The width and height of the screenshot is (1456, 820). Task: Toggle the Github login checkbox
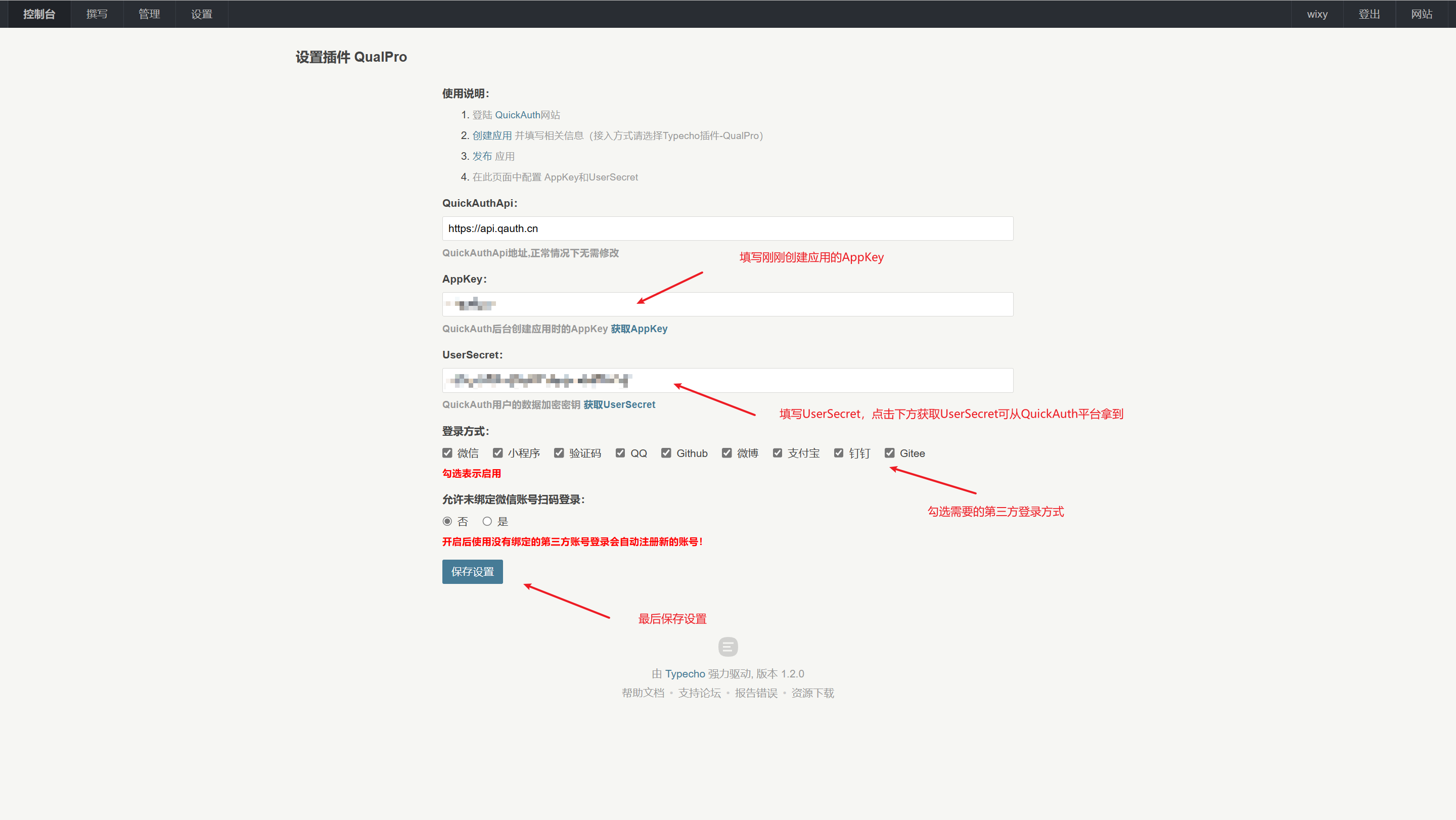pos(666,453)
